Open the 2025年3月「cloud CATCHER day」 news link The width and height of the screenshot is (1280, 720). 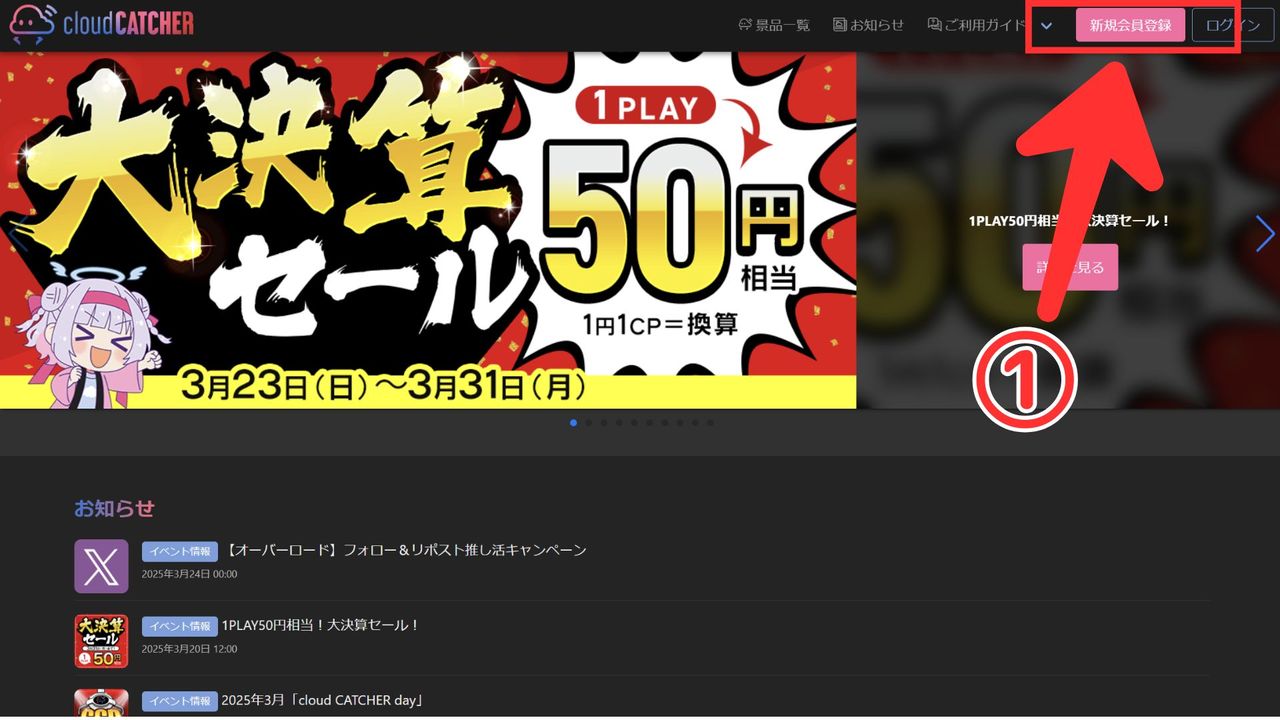[x=323, y=700]
